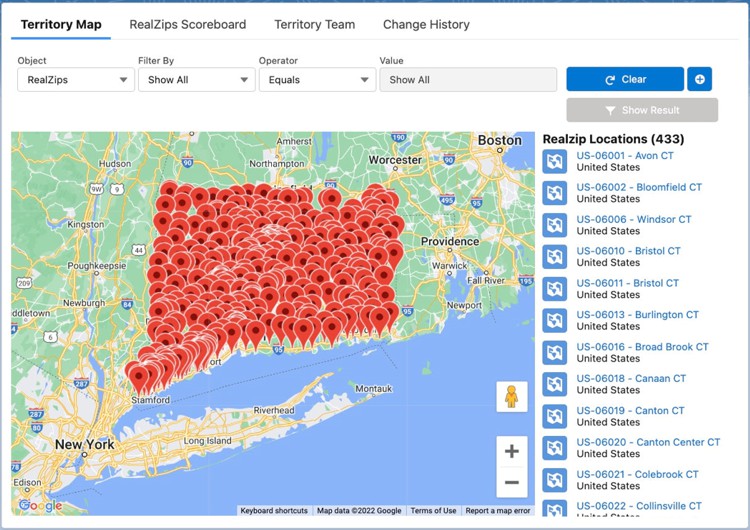Switch to RealZips Scoreboard tab

pyautogui.click(x=188, y=24)
